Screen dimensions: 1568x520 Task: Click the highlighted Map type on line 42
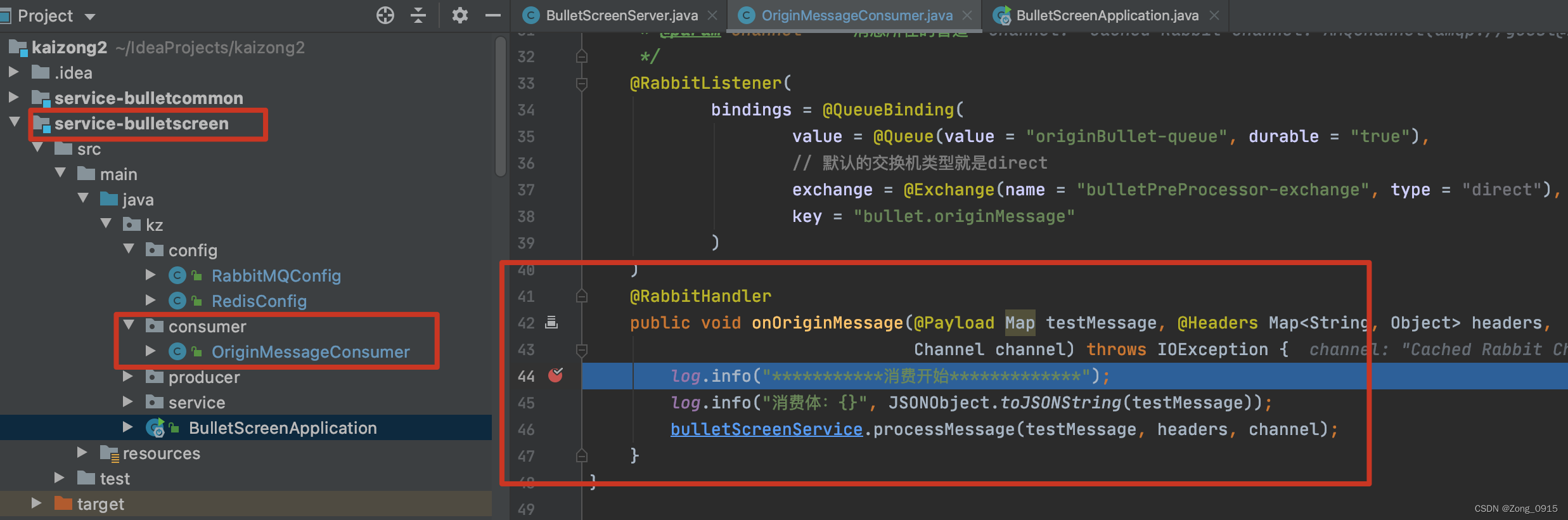point(1019,323)
